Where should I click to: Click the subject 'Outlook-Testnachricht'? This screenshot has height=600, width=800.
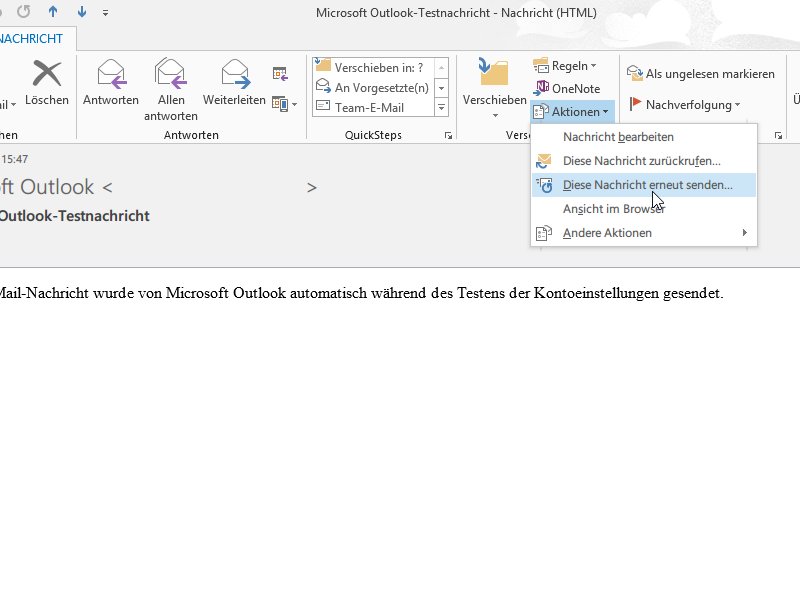(x=74, y=216)
